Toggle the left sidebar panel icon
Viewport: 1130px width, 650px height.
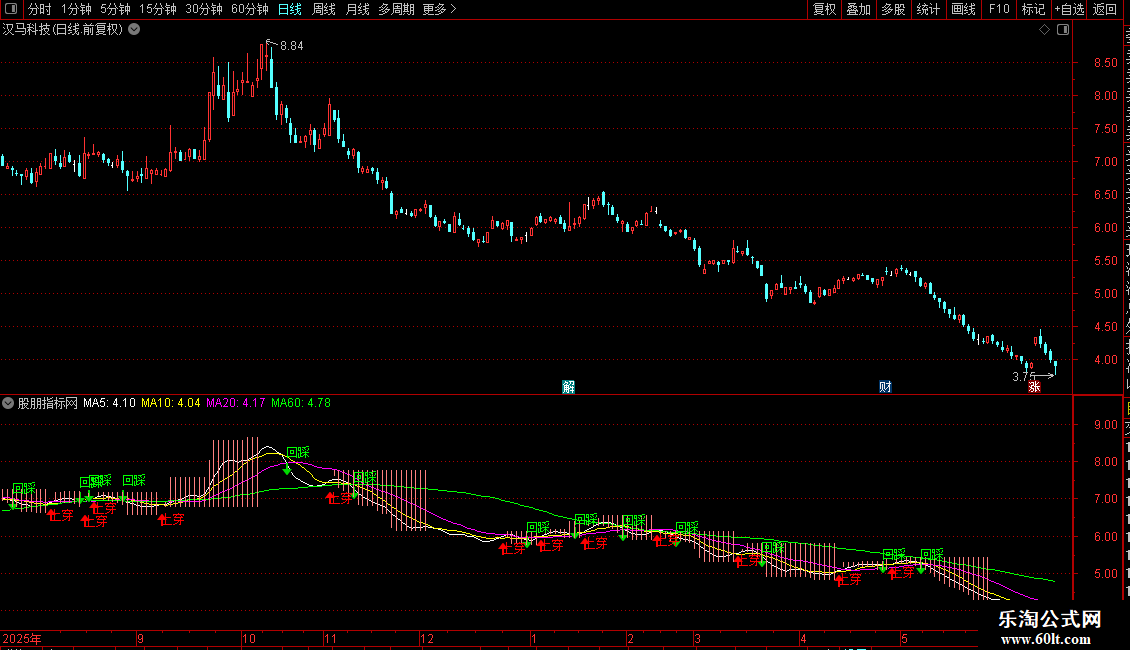click(12, 9)
